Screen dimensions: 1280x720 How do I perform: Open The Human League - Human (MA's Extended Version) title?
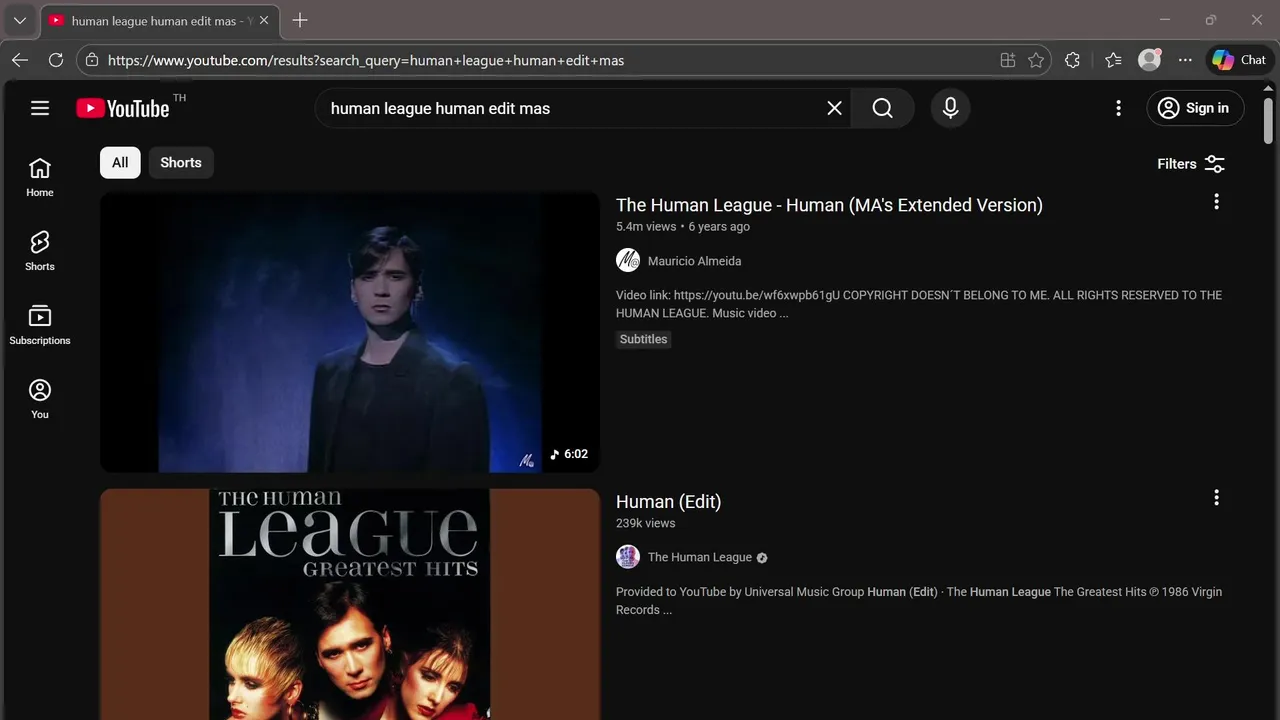(x=829, y=205)
